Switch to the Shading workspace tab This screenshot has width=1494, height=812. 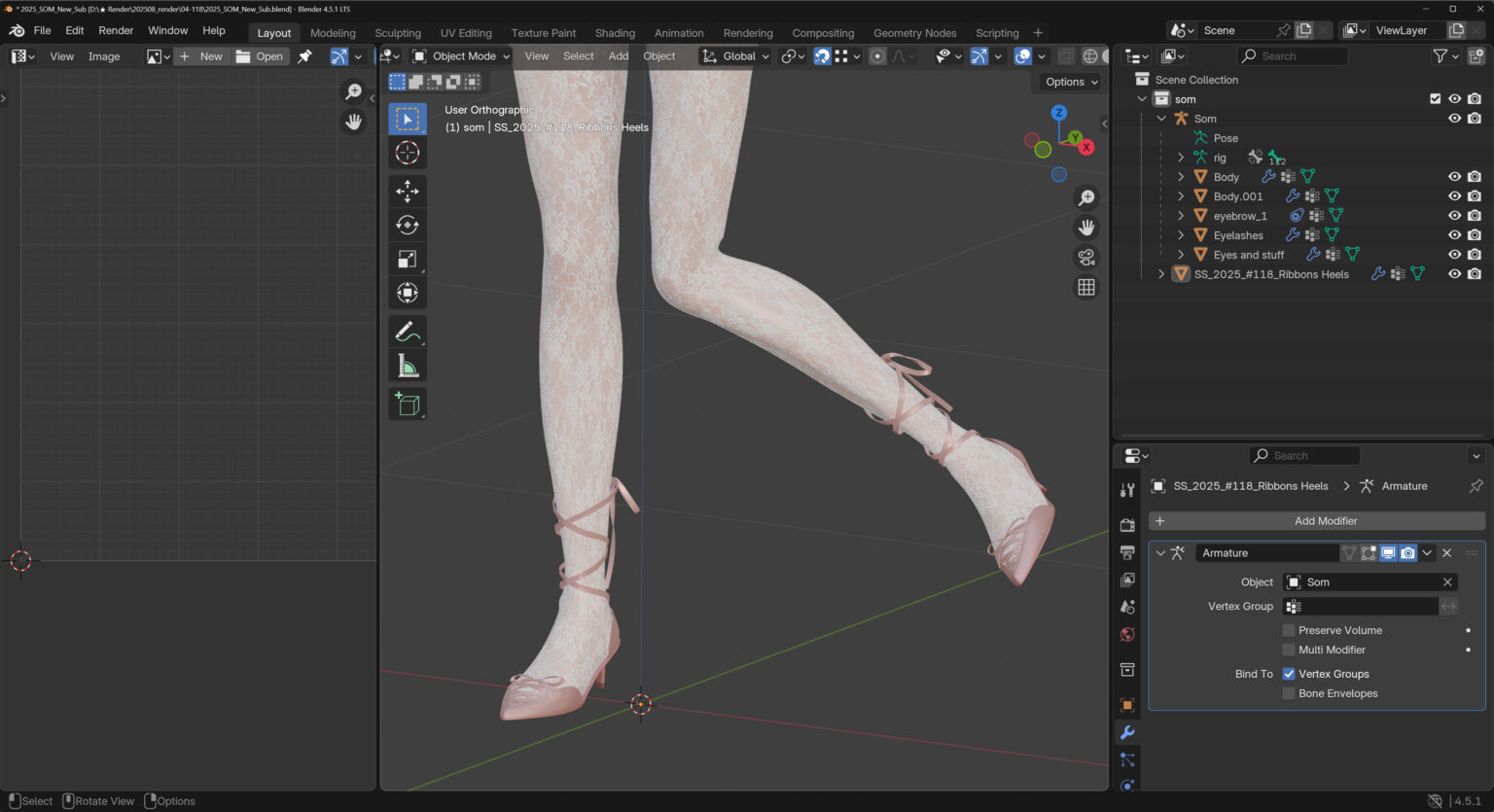coord(615,33)
